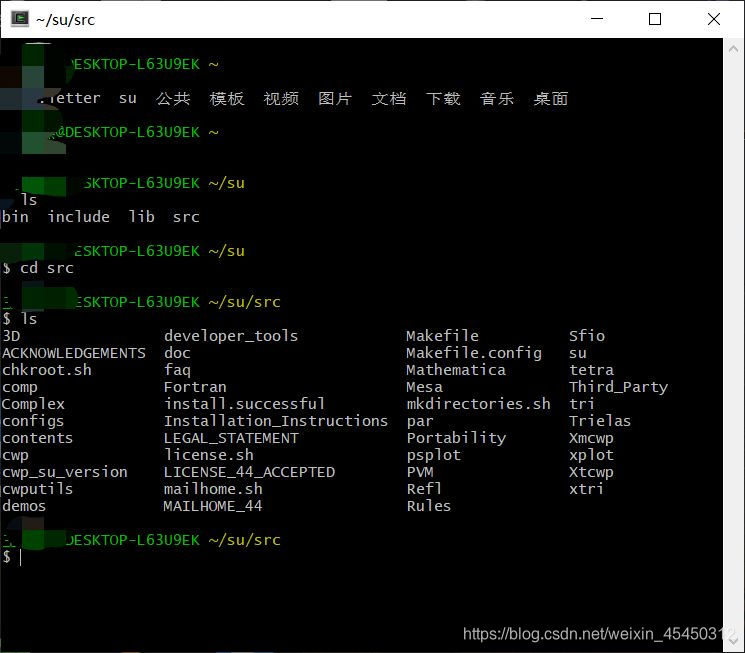Click the doc directory entry
Screen dimensions: 745x653
pyautogui.click(x=177, y=353)
